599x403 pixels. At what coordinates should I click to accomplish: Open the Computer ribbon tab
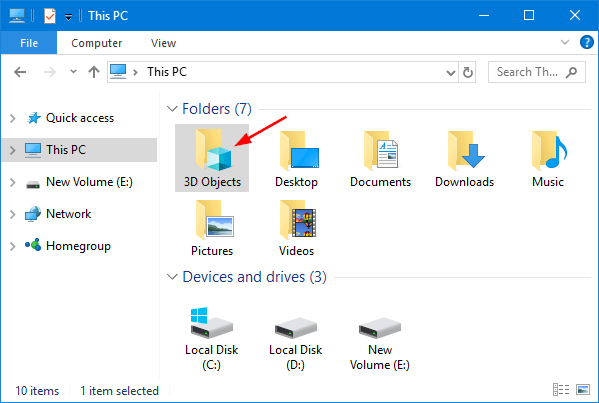[x=97, y=43]
